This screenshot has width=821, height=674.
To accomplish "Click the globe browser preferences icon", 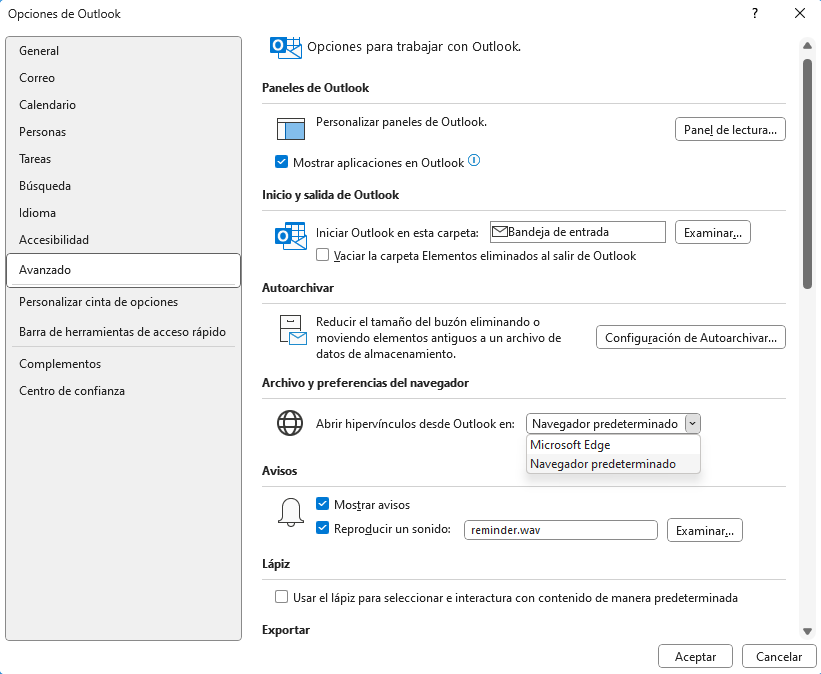I will (290, 423).
